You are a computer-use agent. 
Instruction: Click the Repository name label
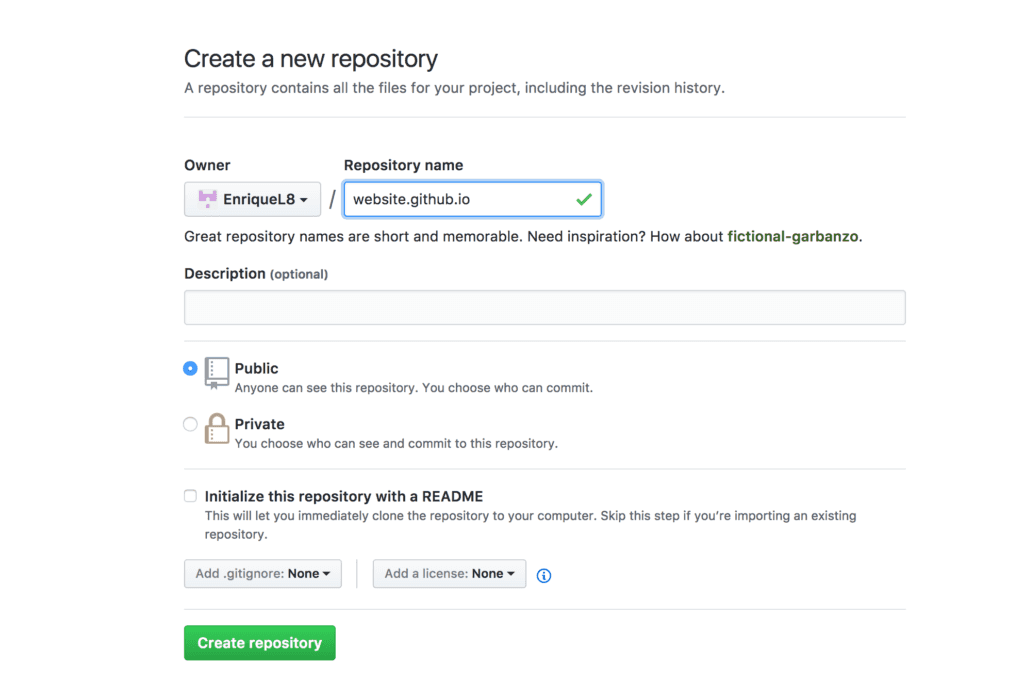tap(404, 165)
